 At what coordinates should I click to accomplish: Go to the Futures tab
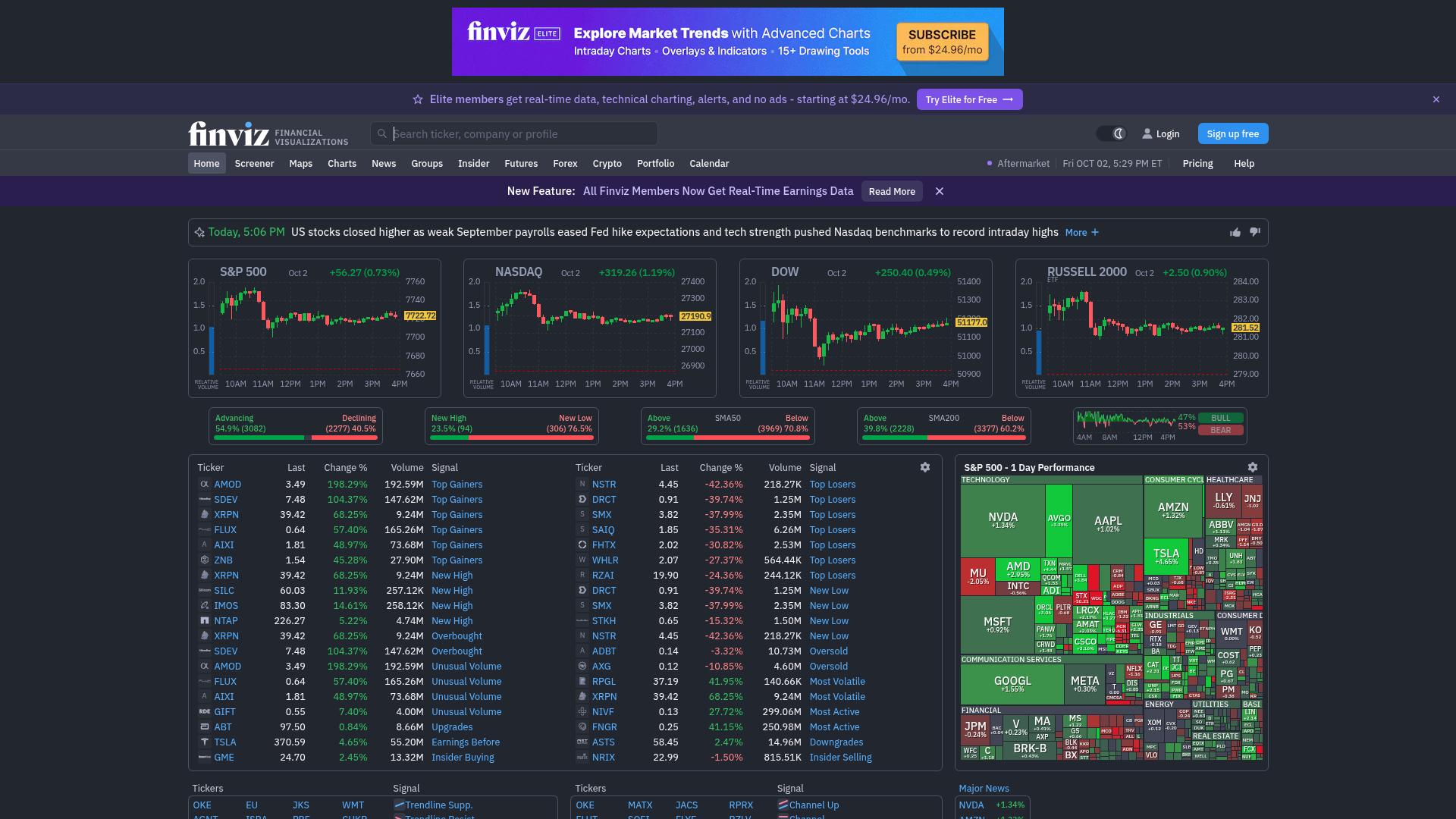point(521,163)
